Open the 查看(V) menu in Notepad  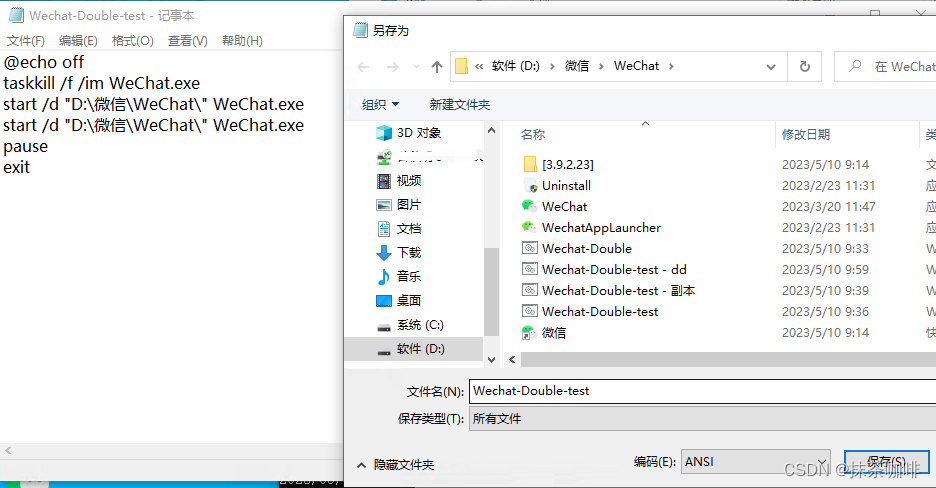[x=187, y=41]
